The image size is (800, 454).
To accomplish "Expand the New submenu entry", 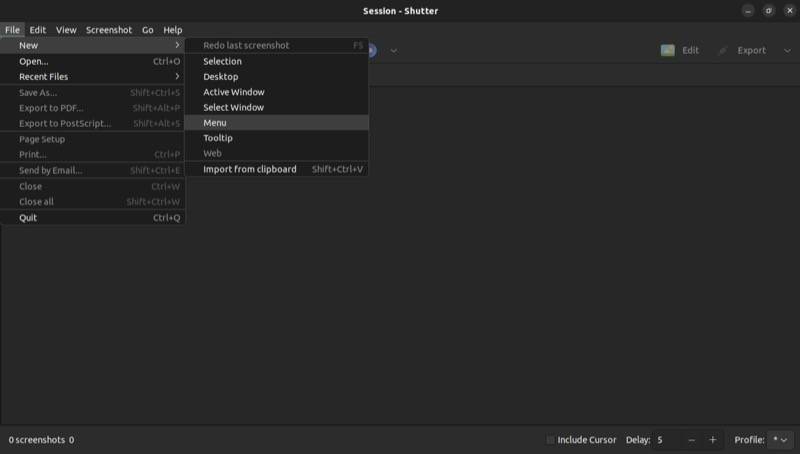I will click(x=92, y=45).
